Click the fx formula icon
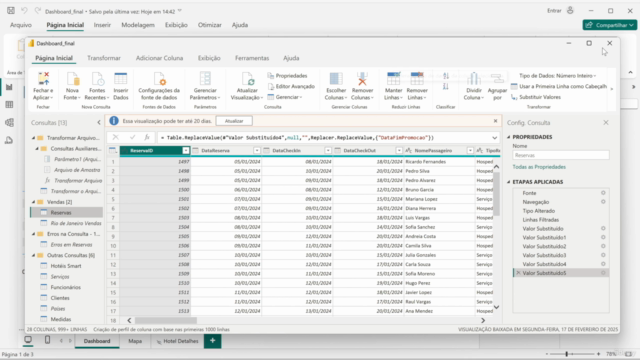This screenshot has height=360, width=640. point(147,138)
